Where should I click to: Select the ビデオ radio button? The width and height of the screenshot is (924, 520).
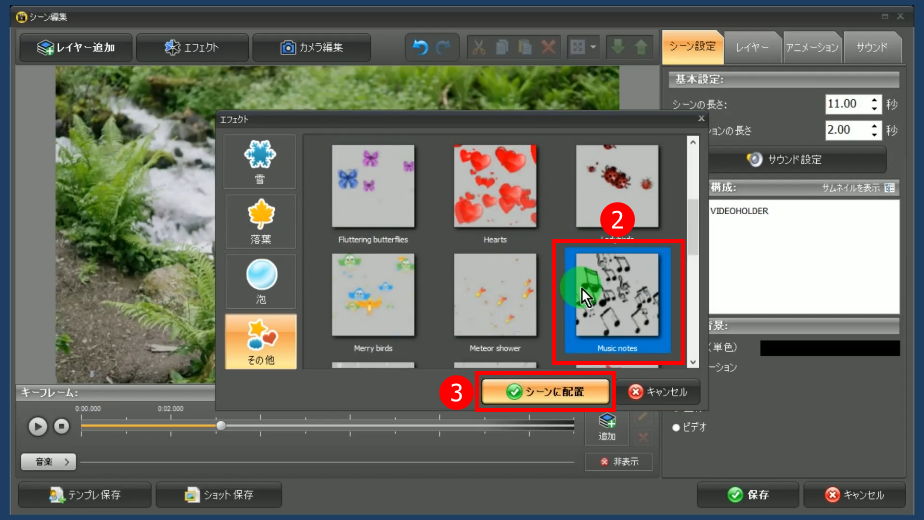pos(676,427)
